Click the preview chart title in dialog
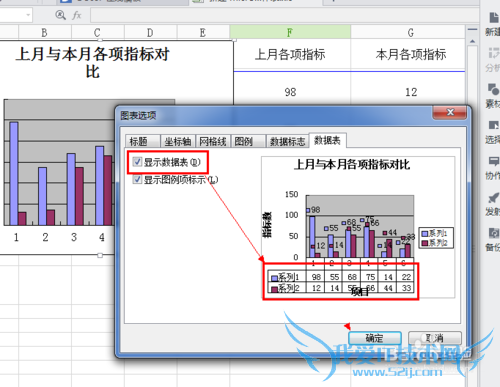 352,164
